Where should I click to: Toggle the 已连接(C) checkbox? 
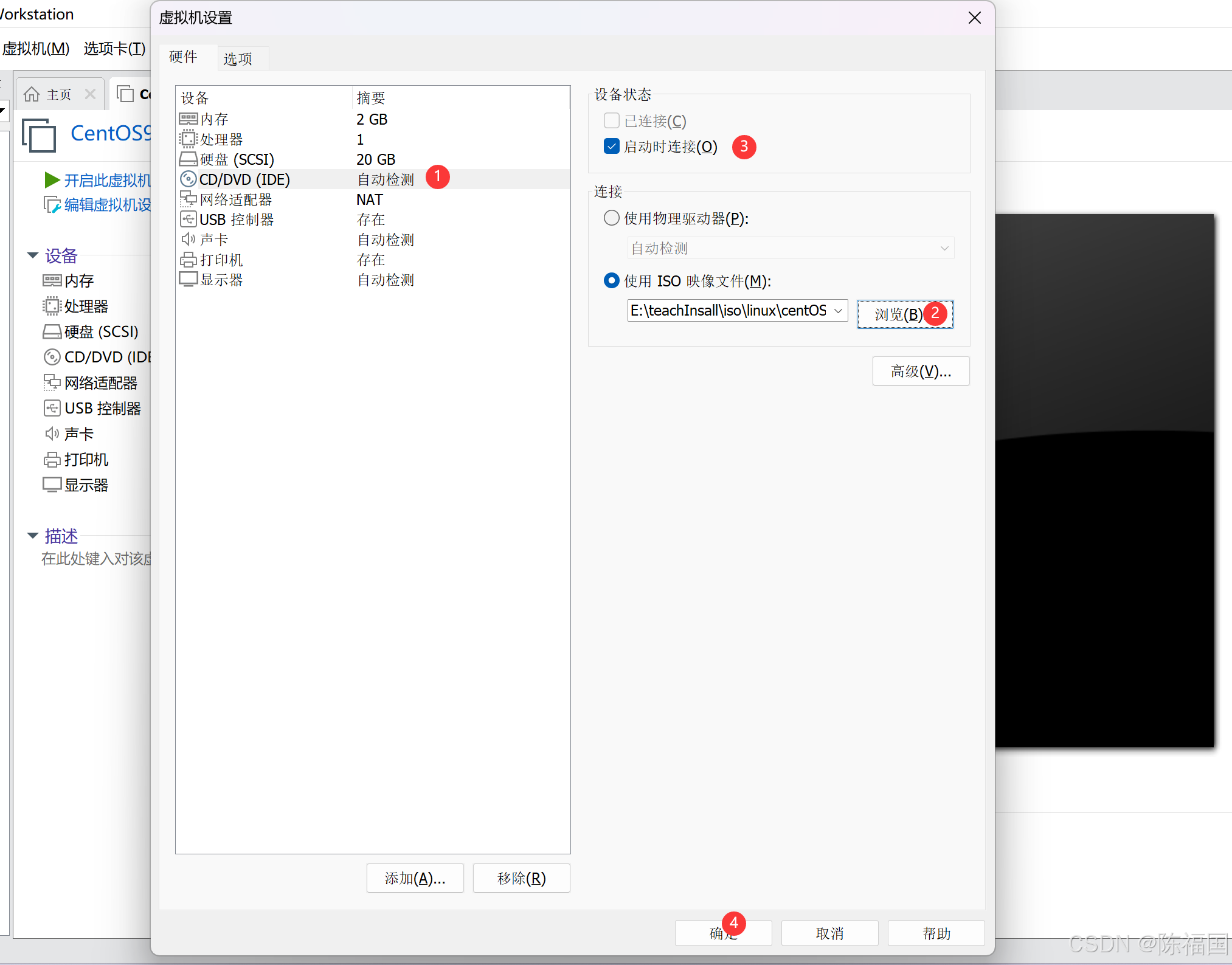[x=612, y=120]
